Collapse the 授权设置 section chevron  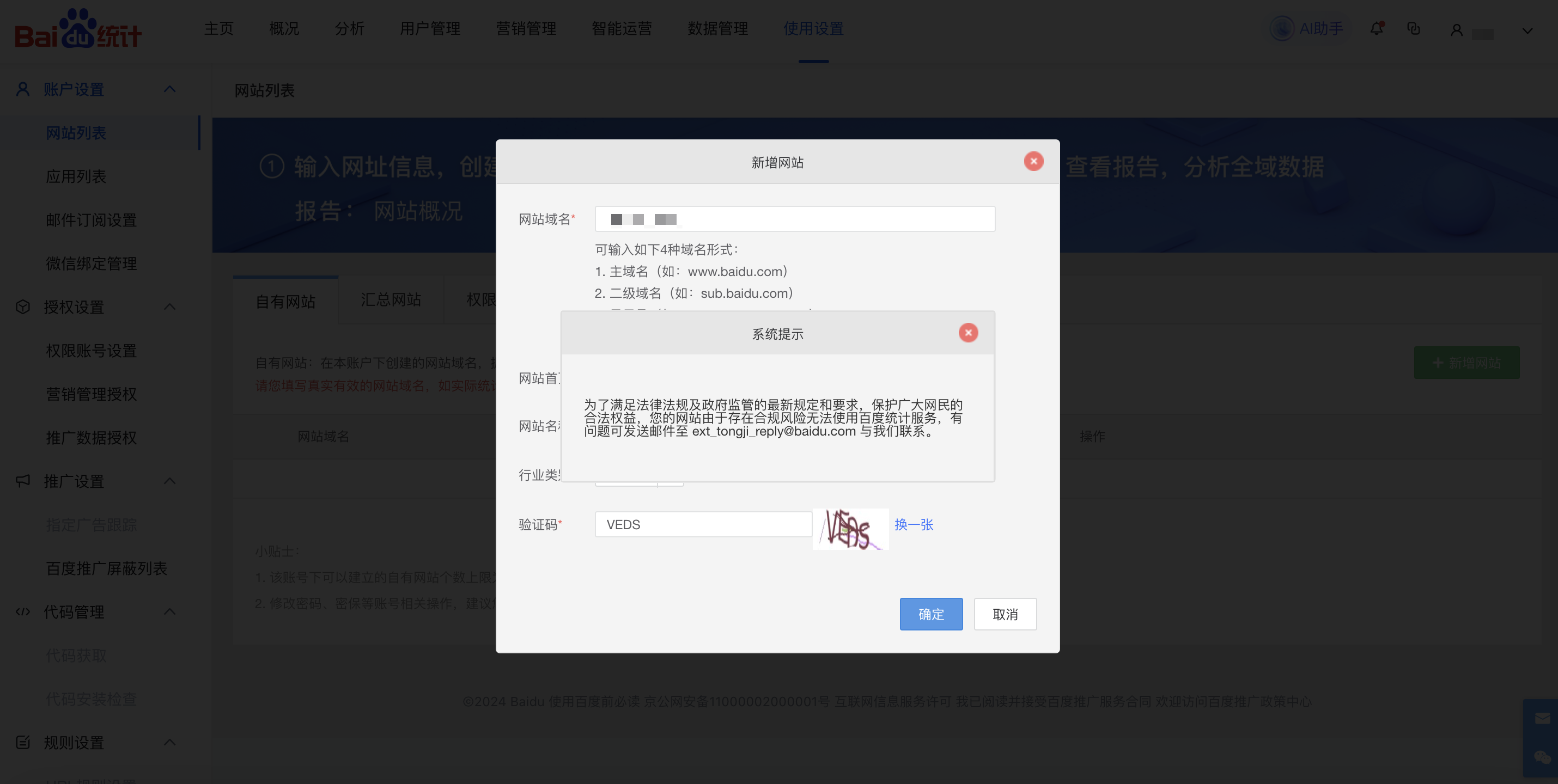[170, 307]
